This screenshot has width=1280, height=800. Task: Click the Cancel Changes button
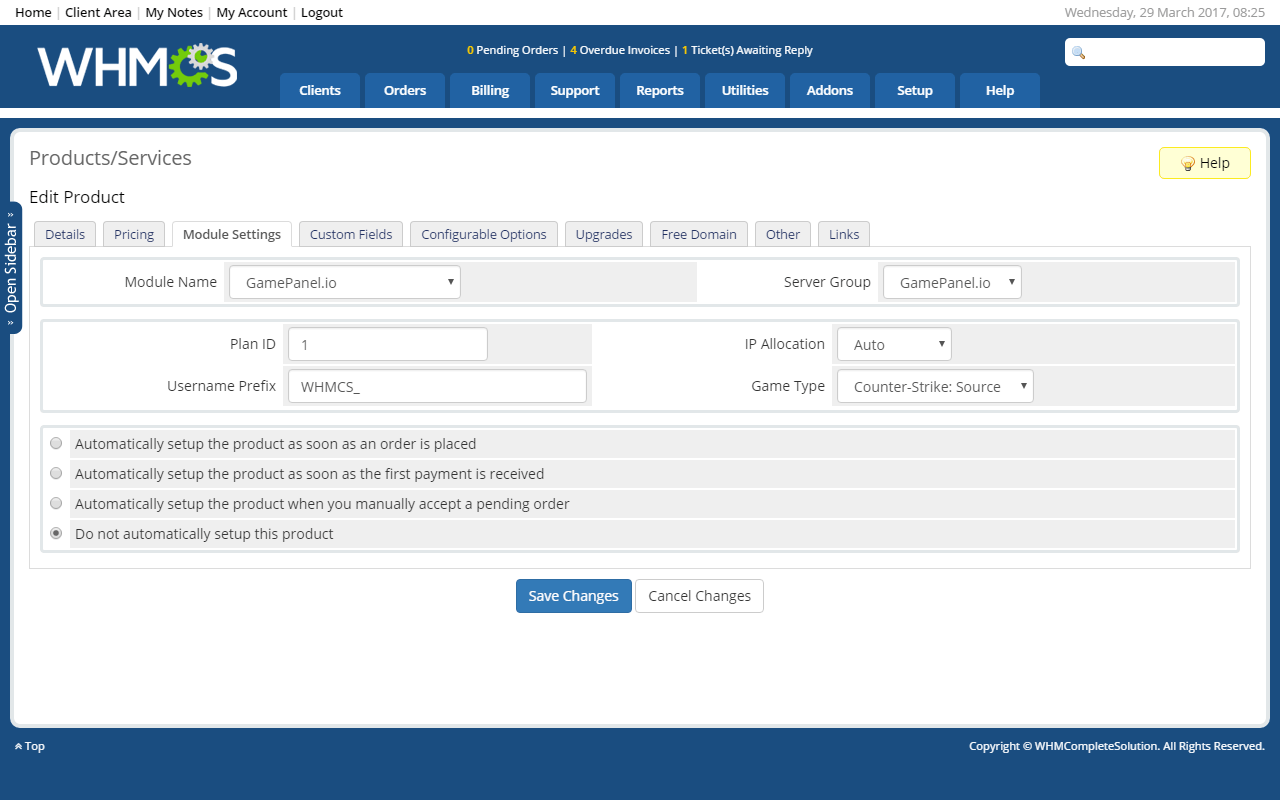point(699,596)
